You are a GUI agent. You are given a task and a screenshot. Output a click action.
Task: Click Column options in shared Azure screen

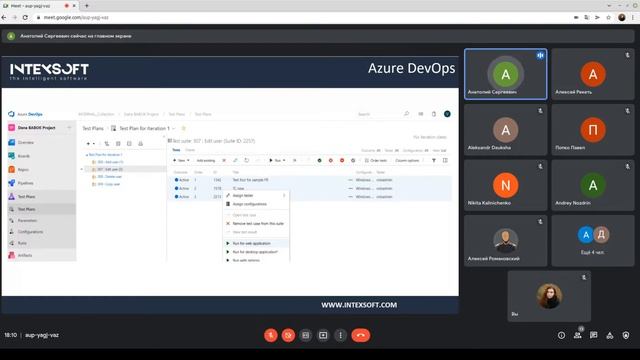[x=407, y=160]
